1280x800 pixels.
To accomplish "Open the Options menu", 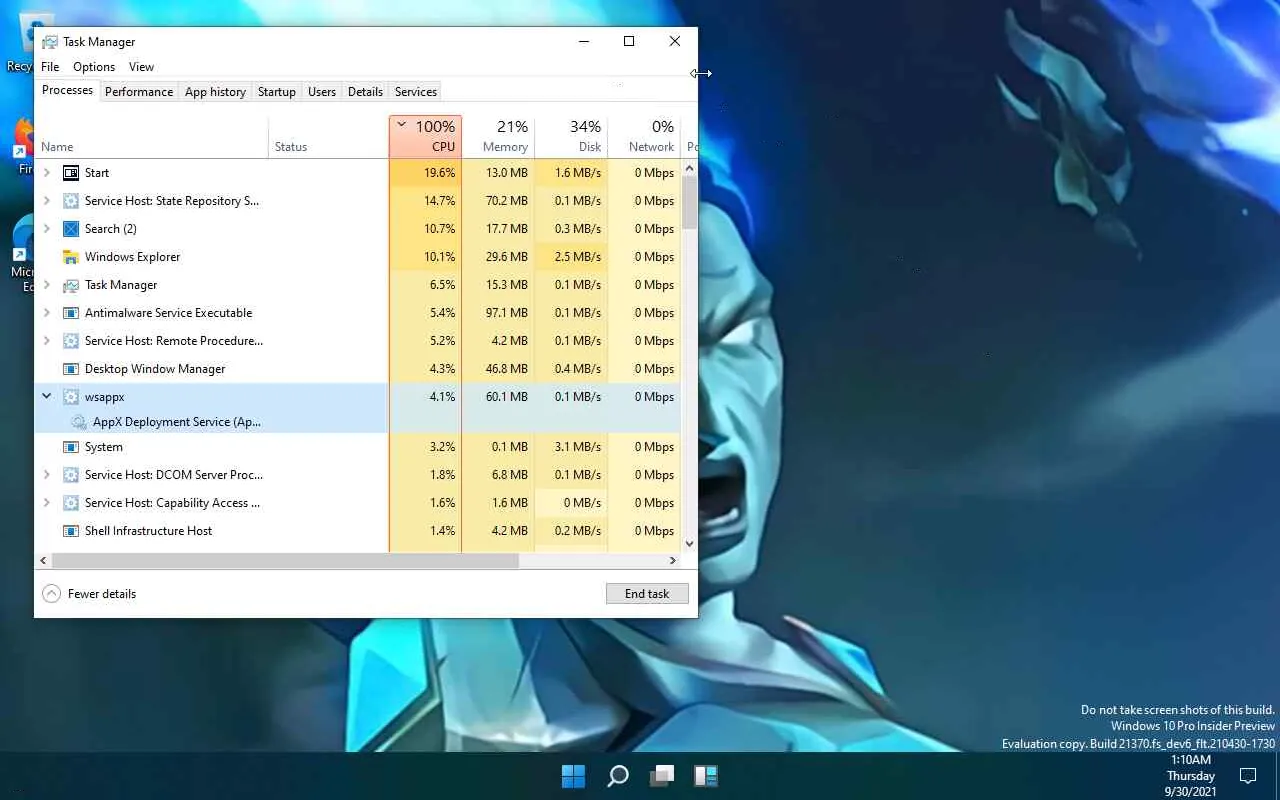I will coord(94,67).
